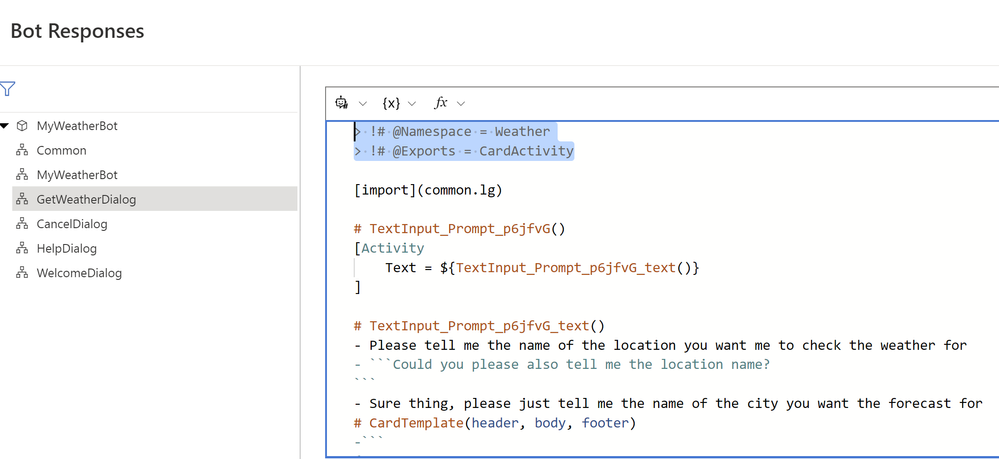The image size is (999, 459).
Task: Click the Bot Responses page heading
Action: [77, 31]
